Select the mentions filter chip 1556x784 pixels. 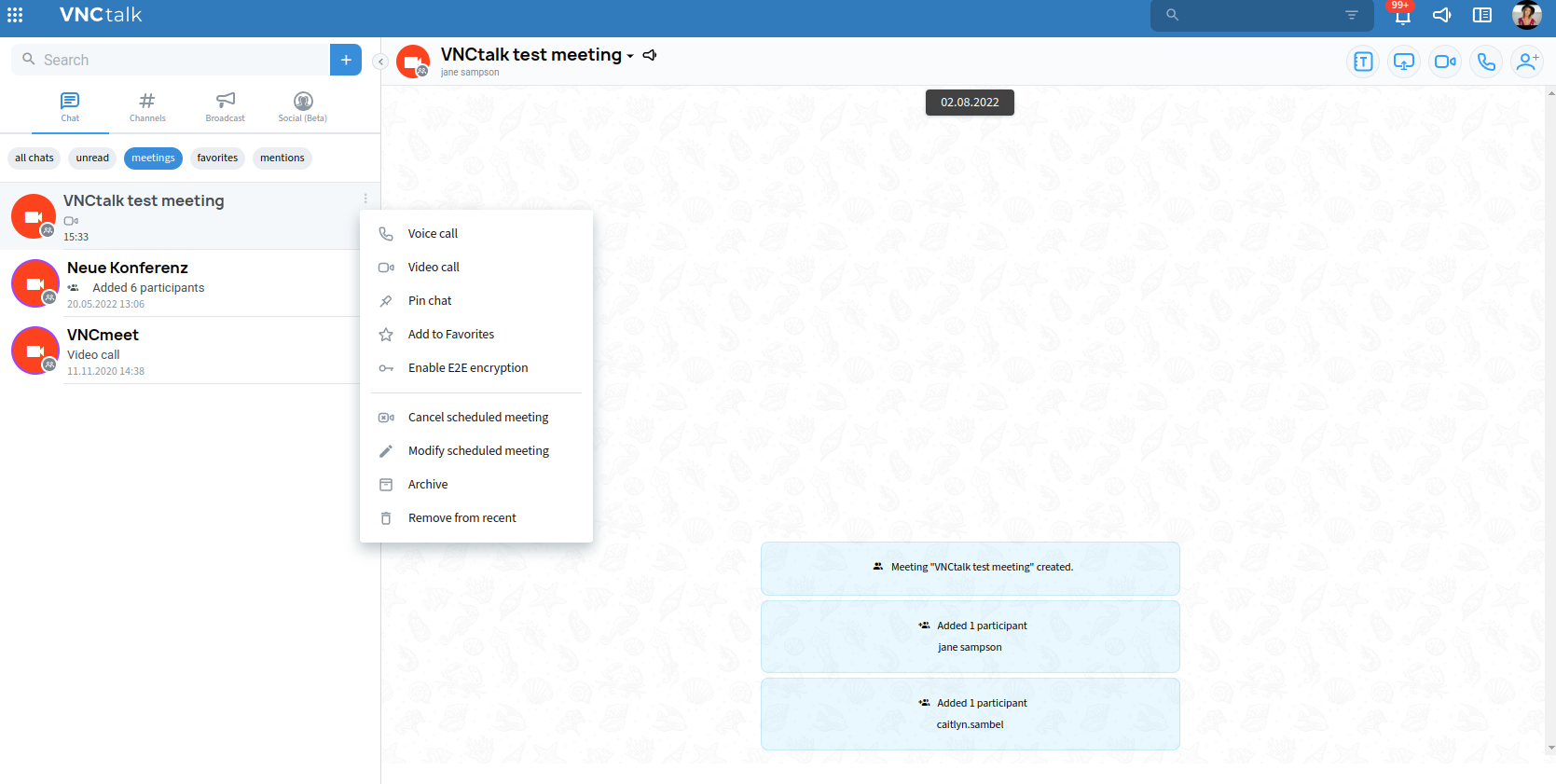282,158
